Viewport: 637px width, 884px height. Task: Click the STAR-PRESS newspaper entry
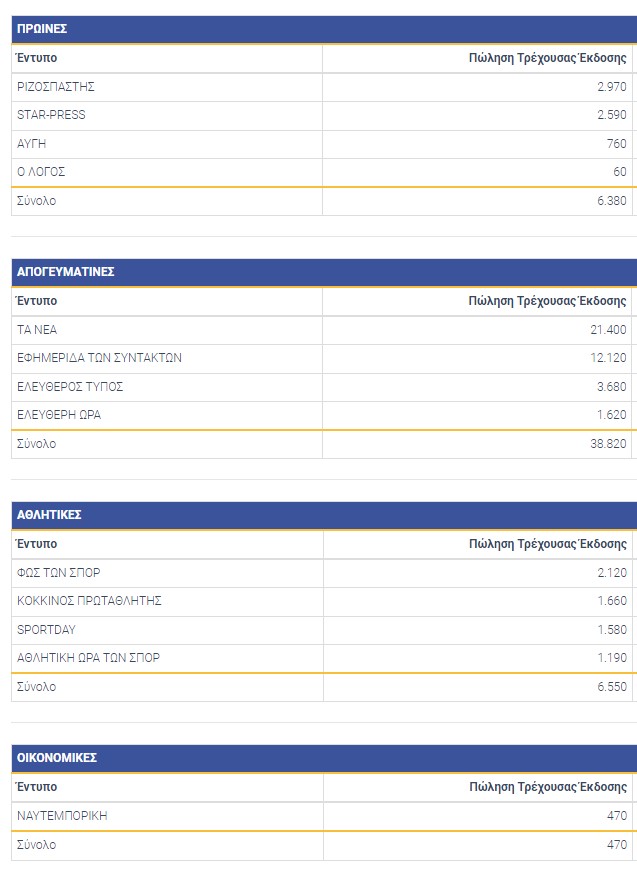coord(51,115)
